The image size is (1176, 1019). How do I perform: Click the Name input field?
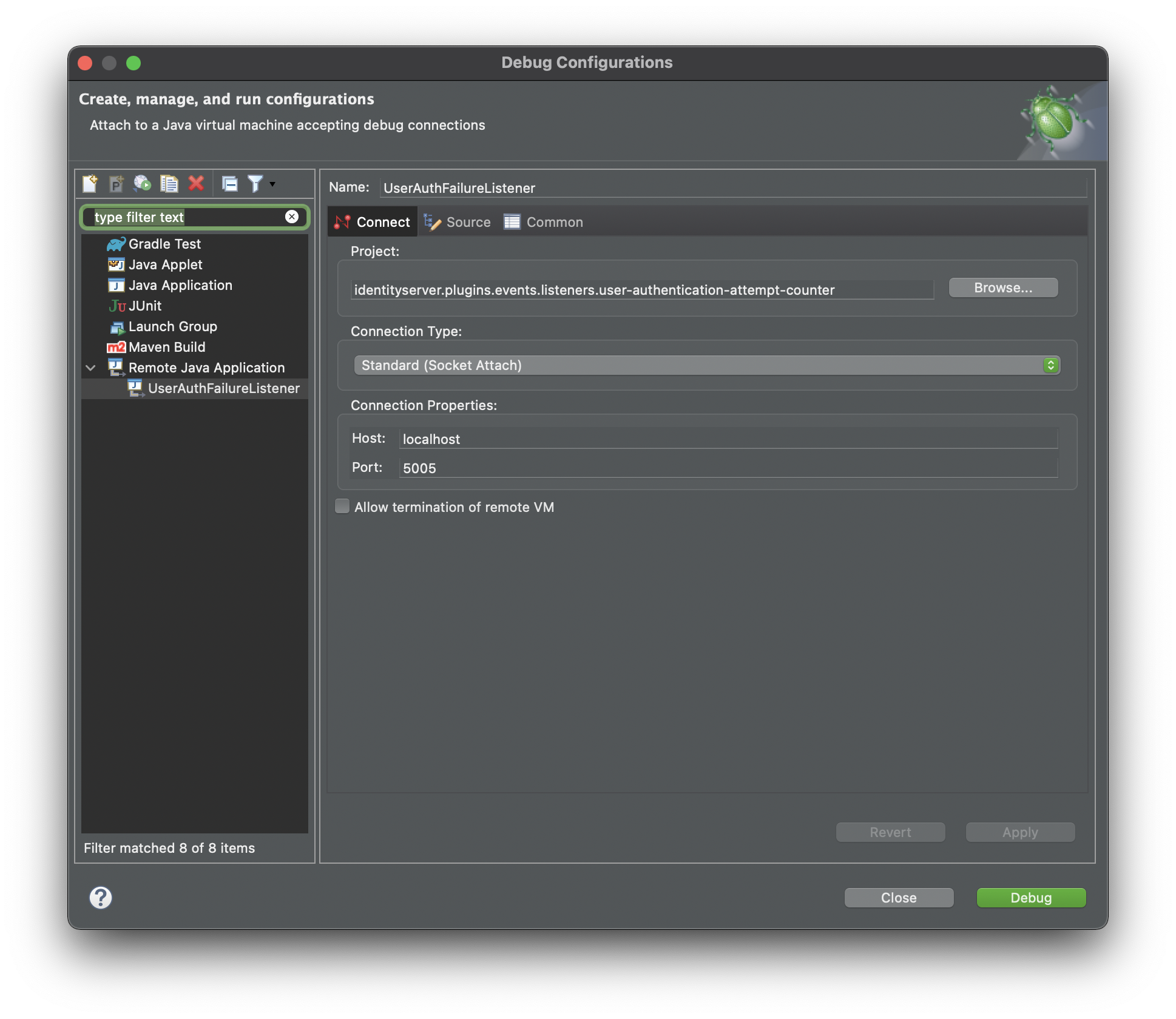pyautogui.click(x=733, y=188)
